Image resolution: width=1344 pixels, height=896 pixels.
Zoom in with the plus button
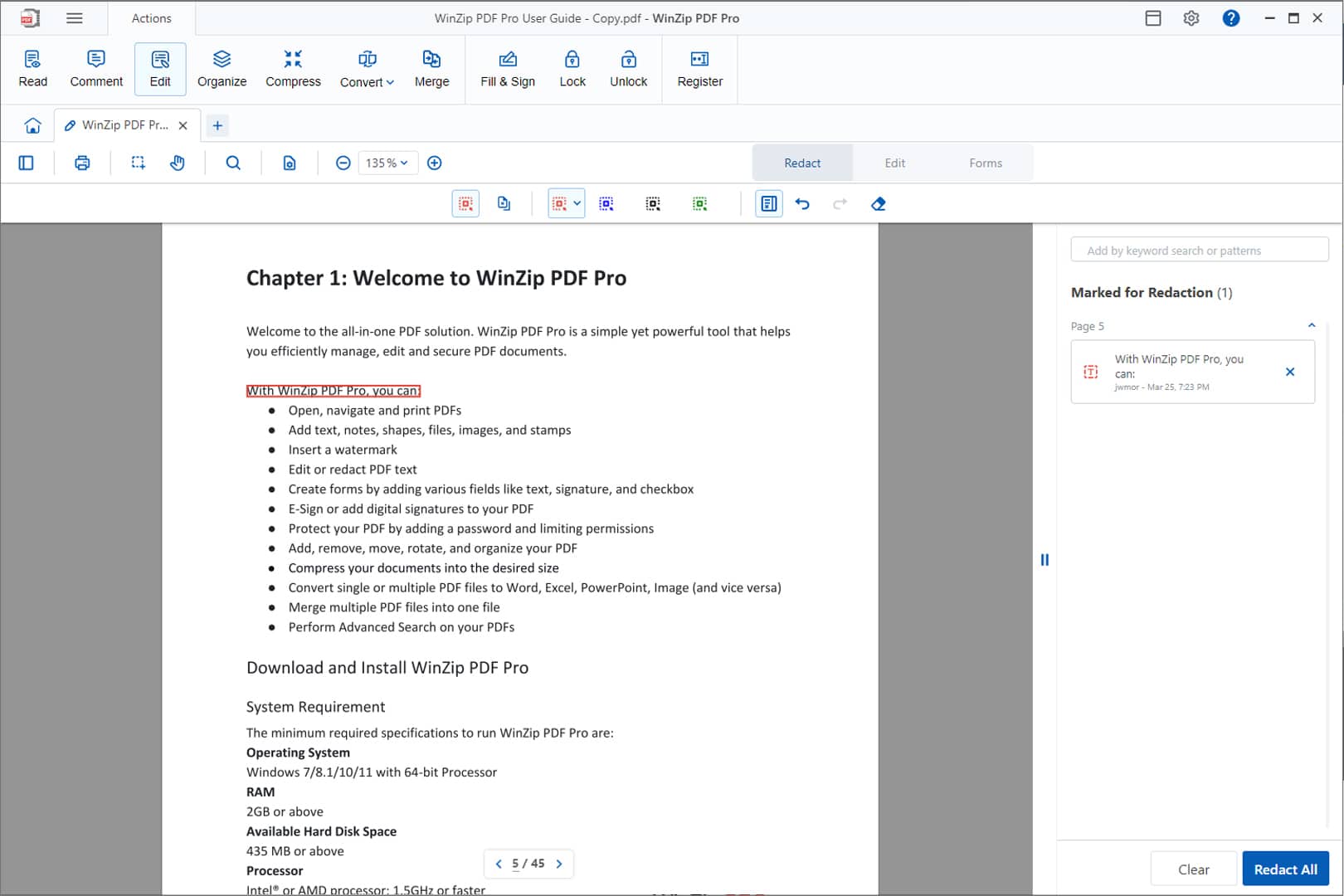(434, 163)
